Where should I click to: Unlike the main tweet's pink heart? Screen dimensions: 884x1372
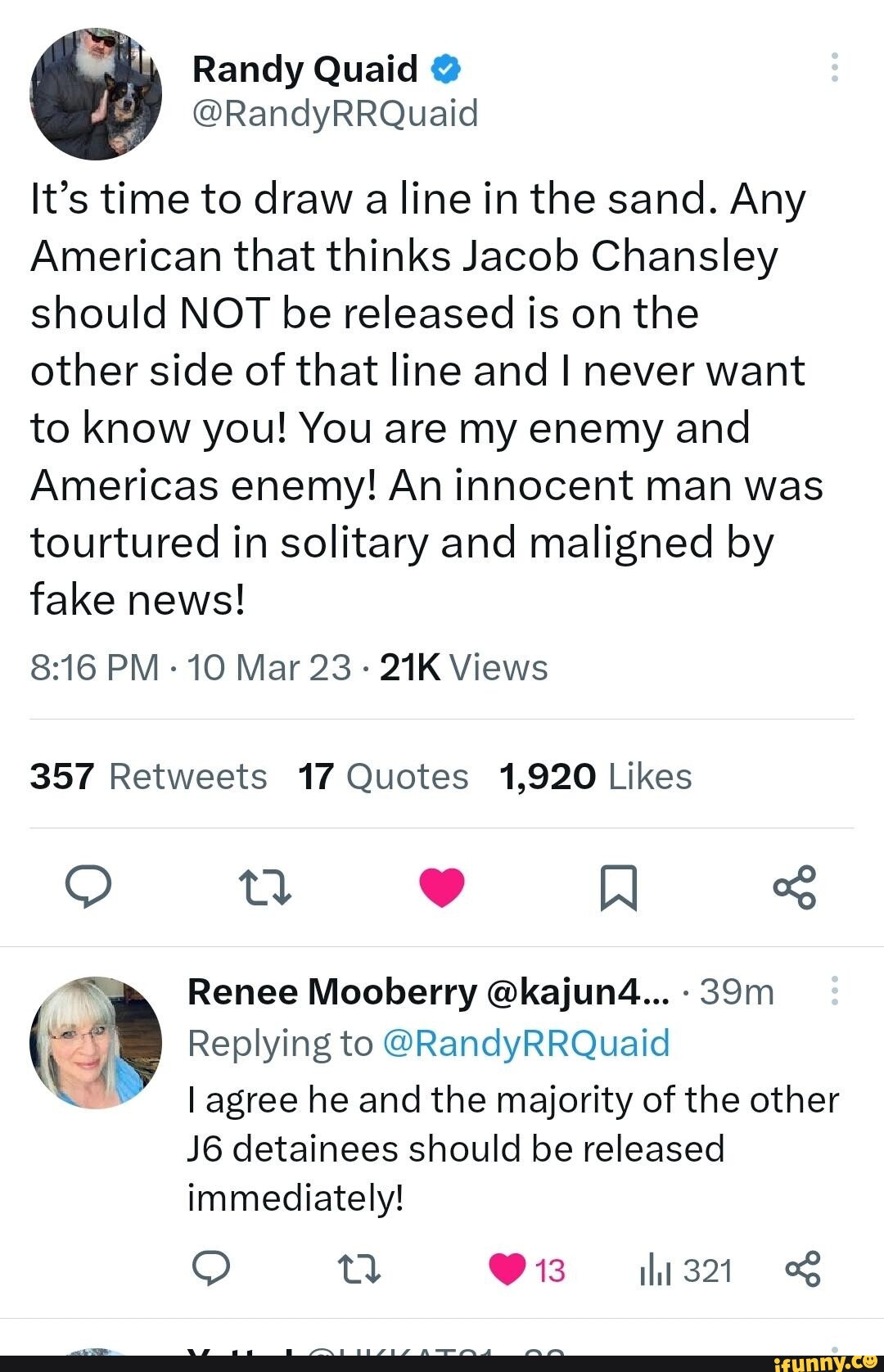click(x=442, y=887)
